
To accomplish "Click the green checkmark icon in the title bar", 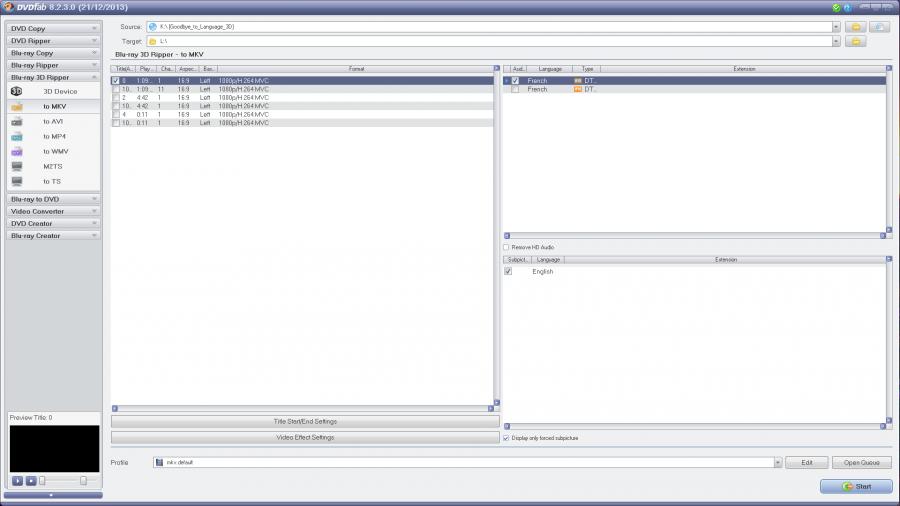I will pos(836,7).
